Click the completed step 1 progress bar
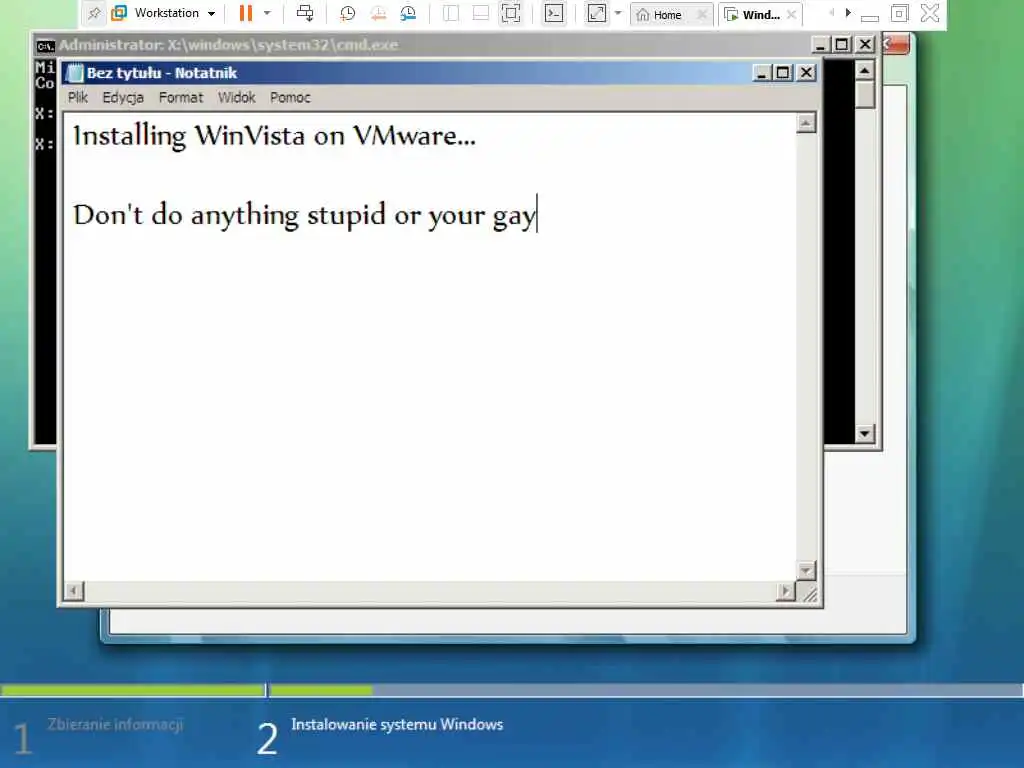 point(133,690)
